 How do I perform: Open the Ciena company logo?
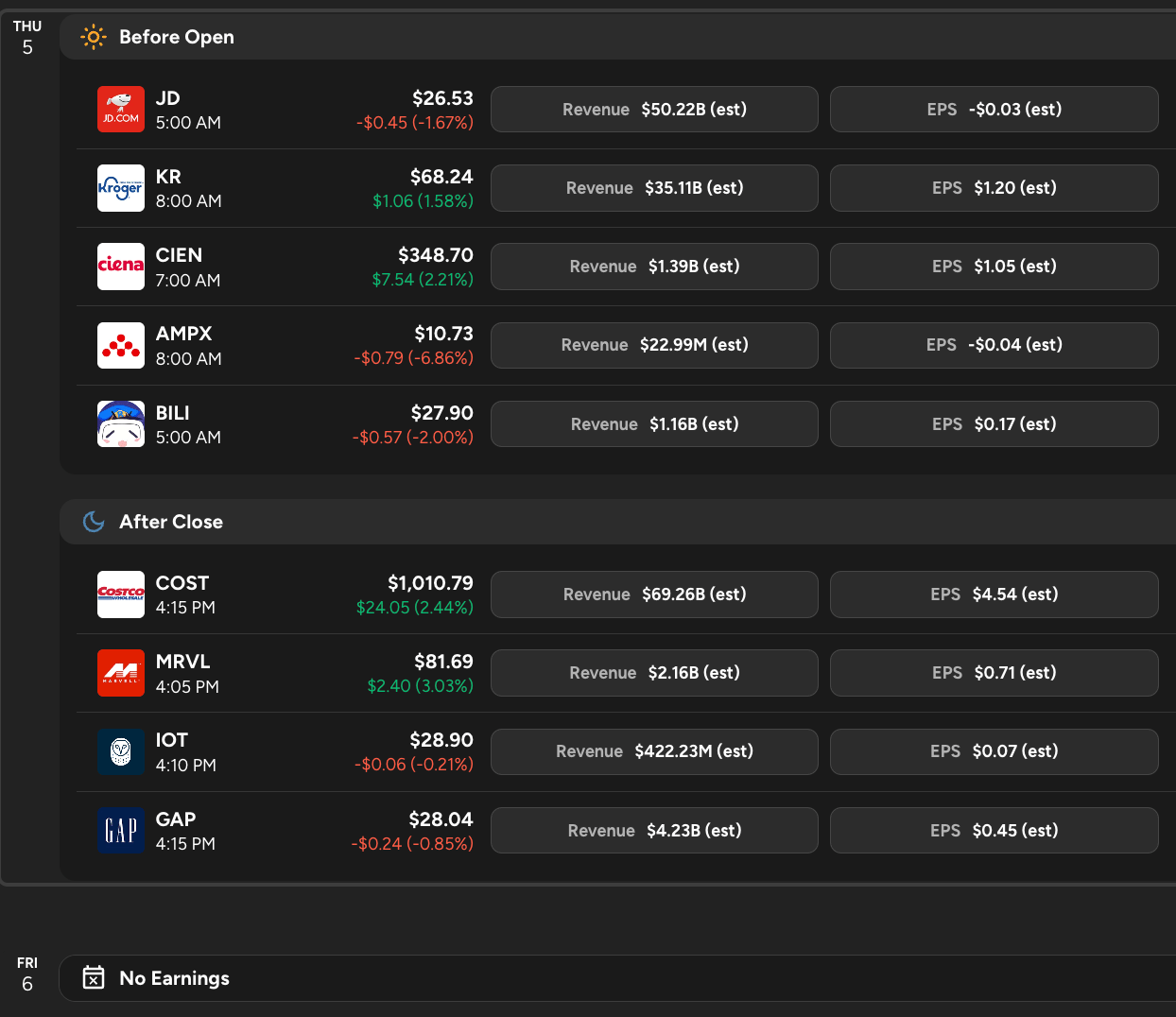(121, 267)
